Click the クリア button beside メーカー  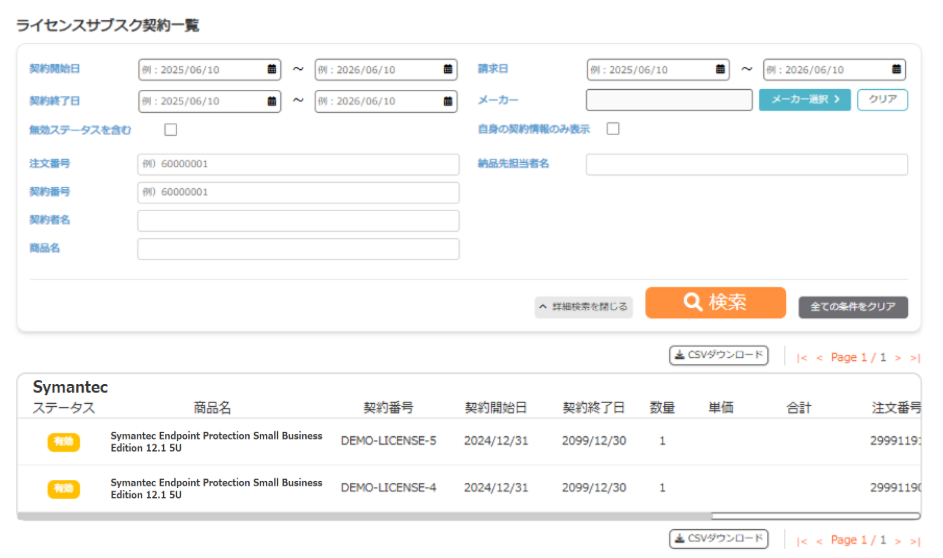coord(882,99)
